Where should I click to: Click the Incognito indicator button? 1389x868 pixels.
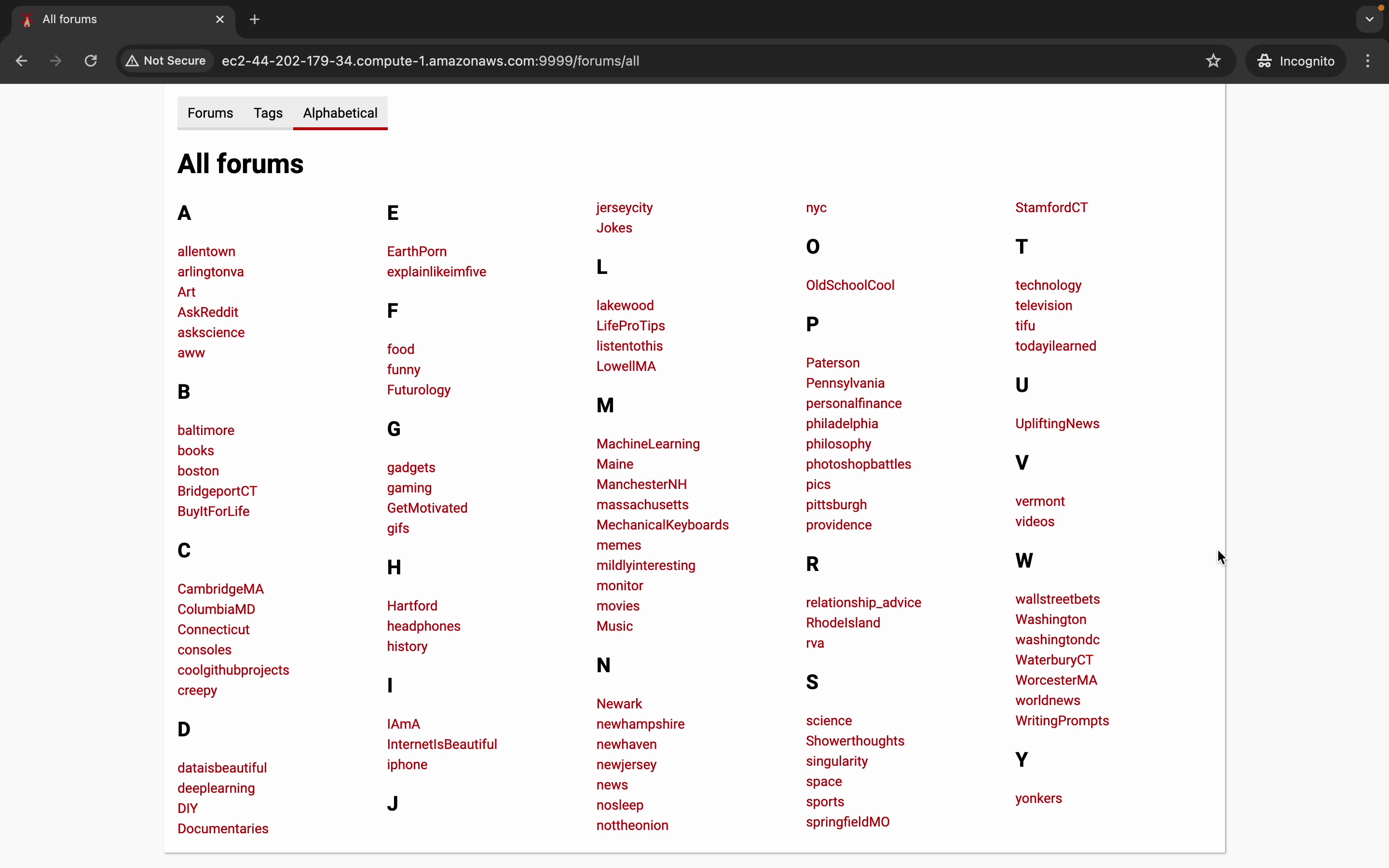click(x=1295, y=61)
